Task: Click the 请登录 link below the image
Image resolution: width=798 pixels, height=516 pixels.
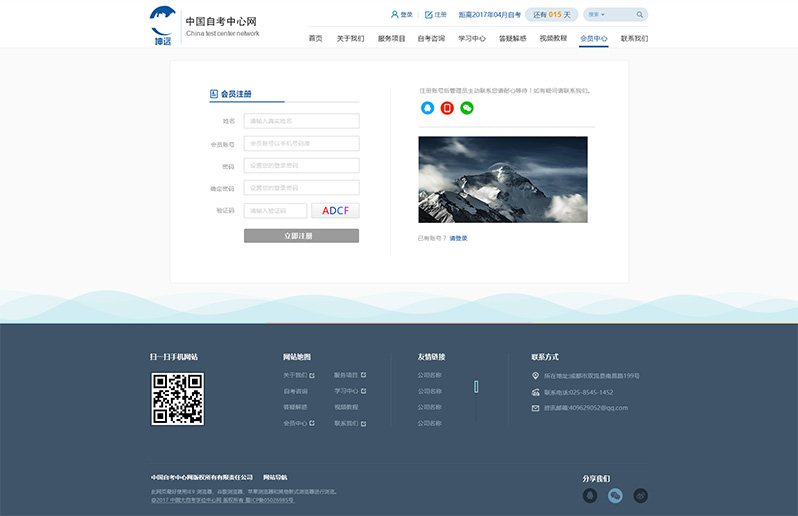Action: pos(458,238)
